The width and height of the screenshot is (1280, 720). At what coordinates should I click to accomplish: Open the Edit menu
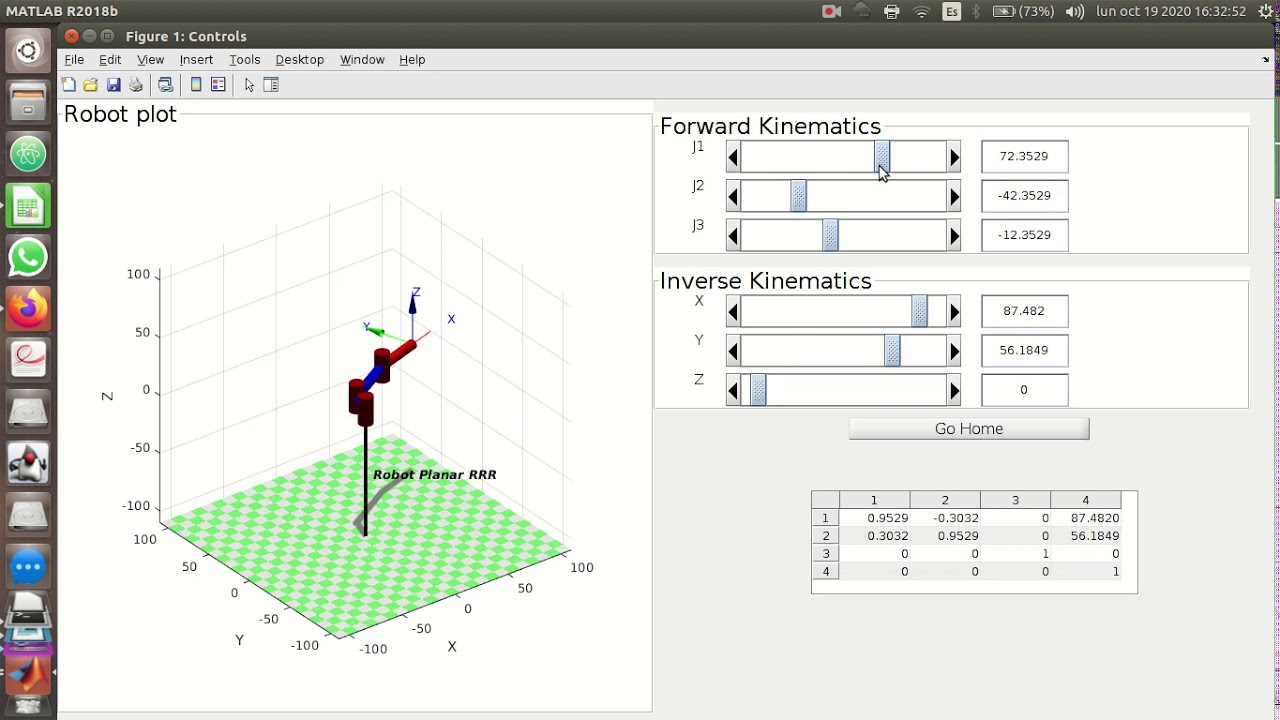tap(110, 60)
